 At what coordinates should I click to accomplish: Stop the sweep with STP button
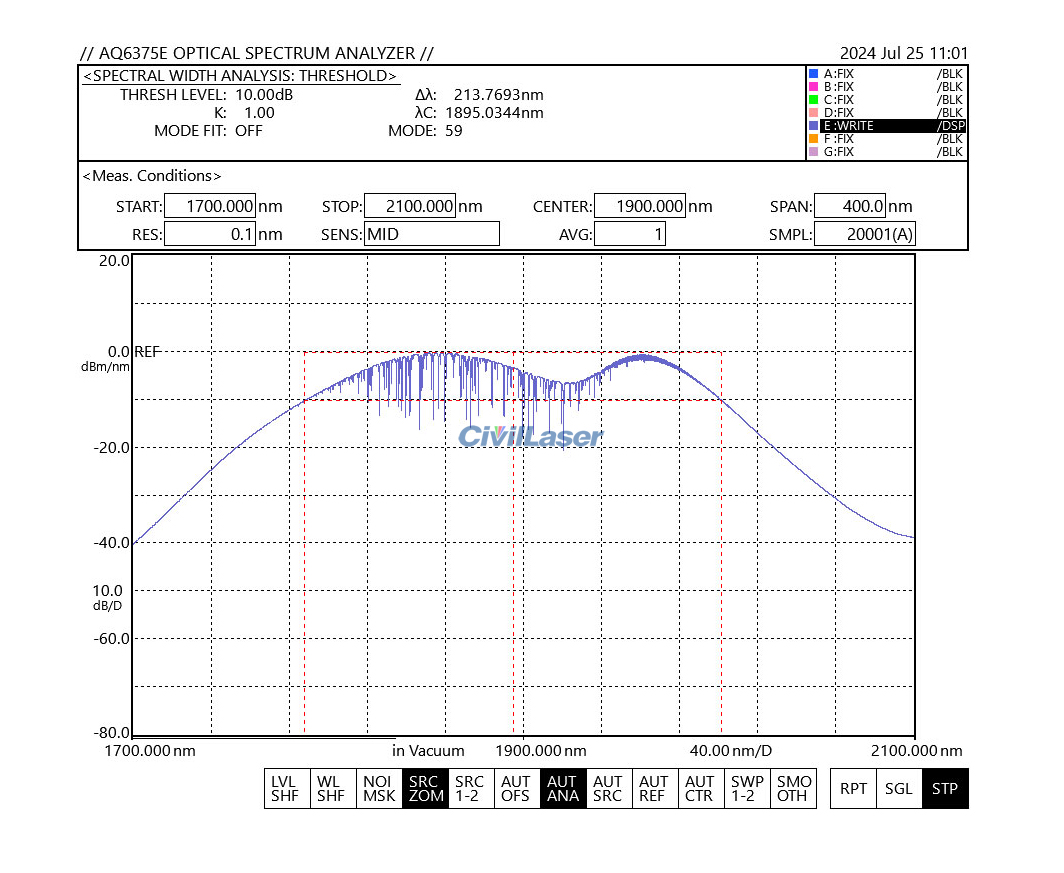(945, 788)
